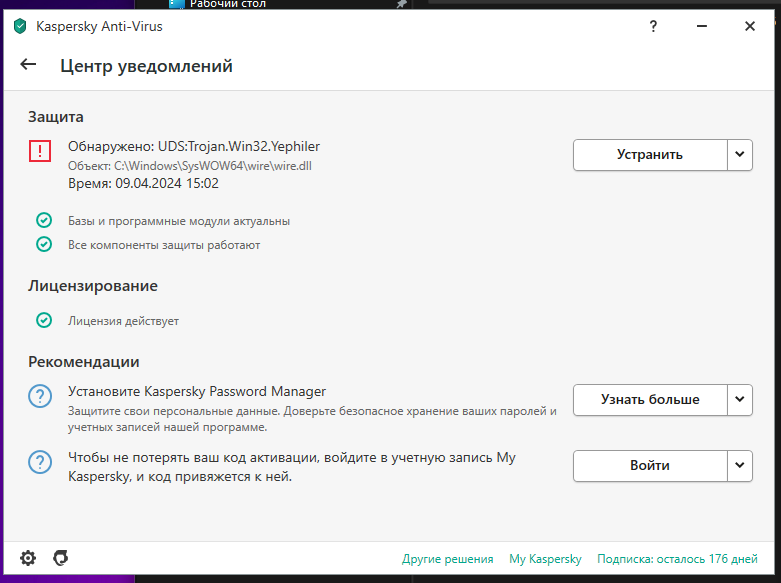Image resolution: width=781 pixels, height=583 pixels.
Task: Click the Защитите свои персональные данные description
Action: (x=312, y=419)
